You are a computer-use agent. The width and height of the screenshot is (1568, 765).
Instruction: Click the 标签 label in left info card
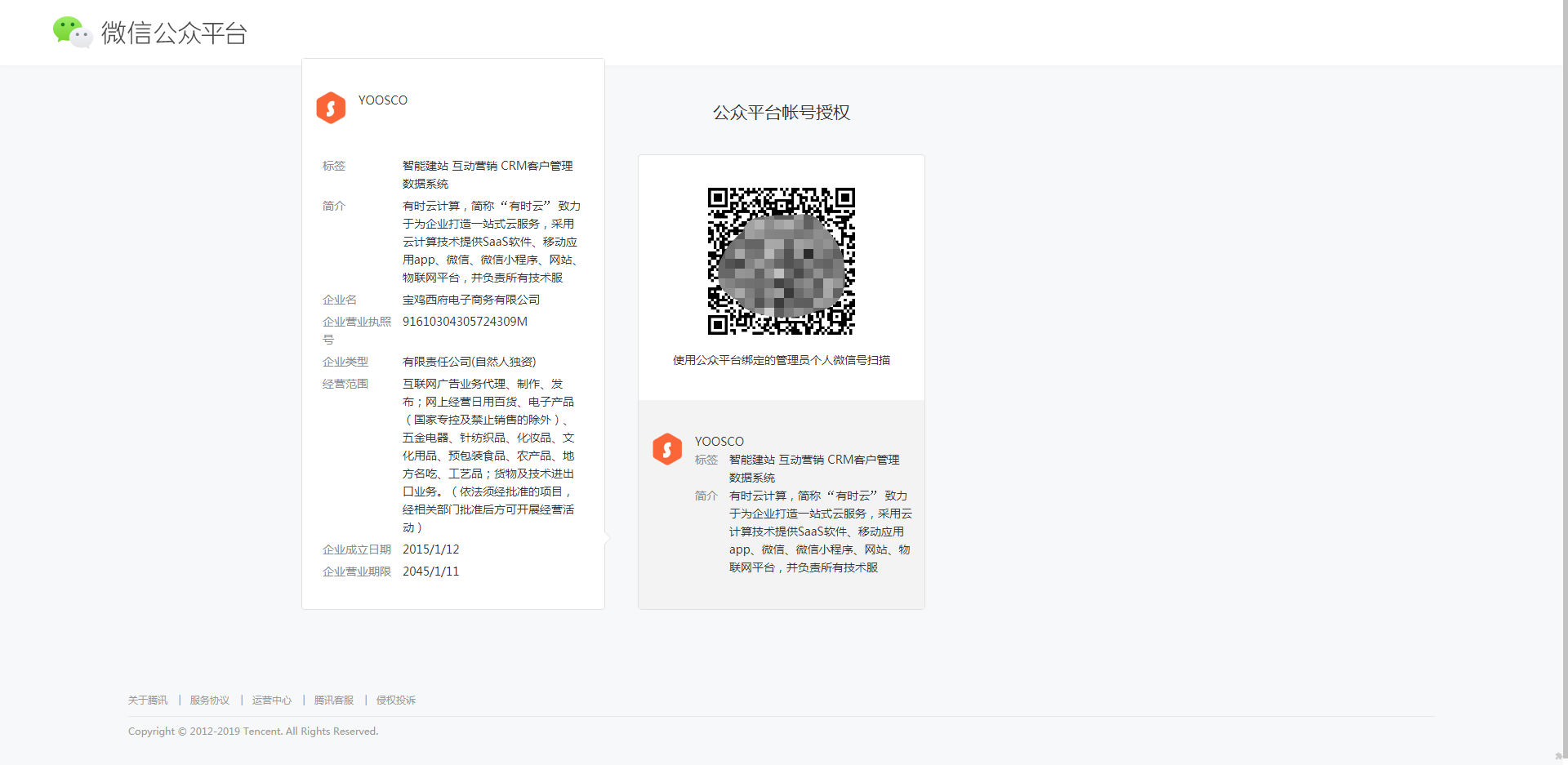[334, 166]
